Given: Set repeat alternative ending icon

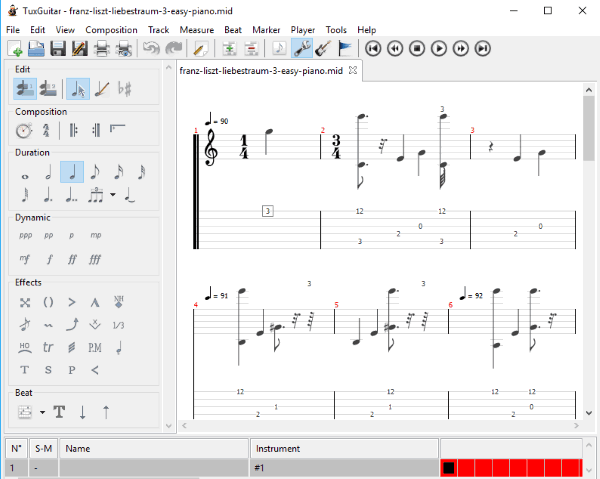Looking at the screenshot, I should click(117, 129).
